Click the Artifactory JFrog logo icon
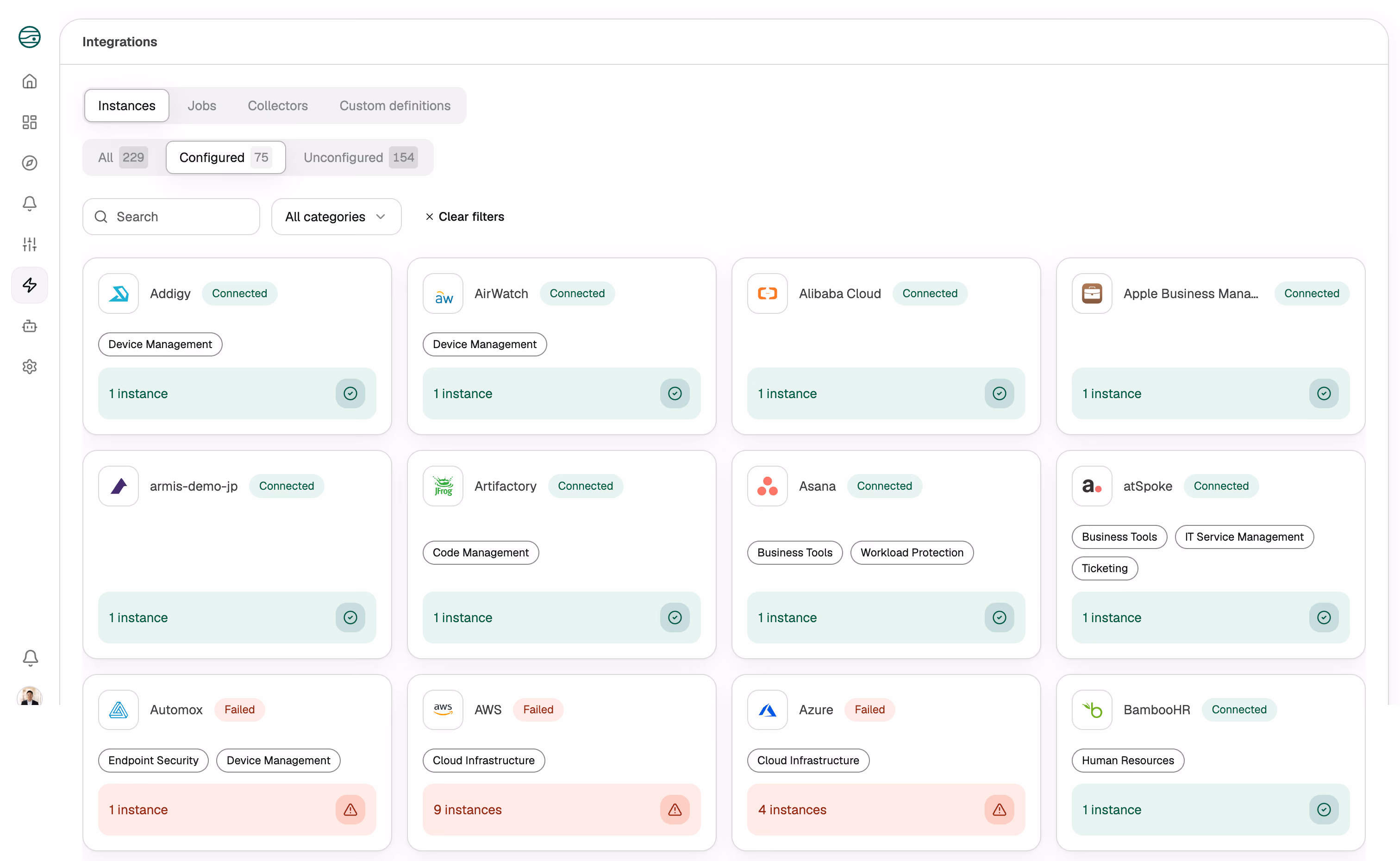1400x861 pixels. point(443,486)
